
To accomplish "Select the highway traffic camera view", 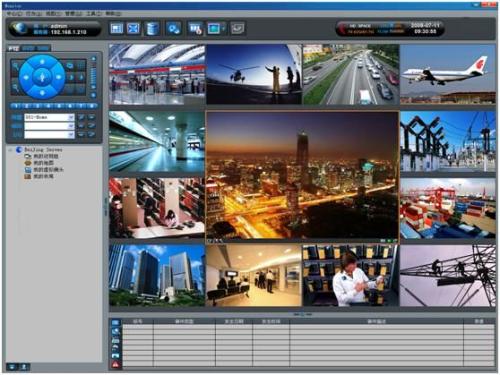I will (351, 74).
